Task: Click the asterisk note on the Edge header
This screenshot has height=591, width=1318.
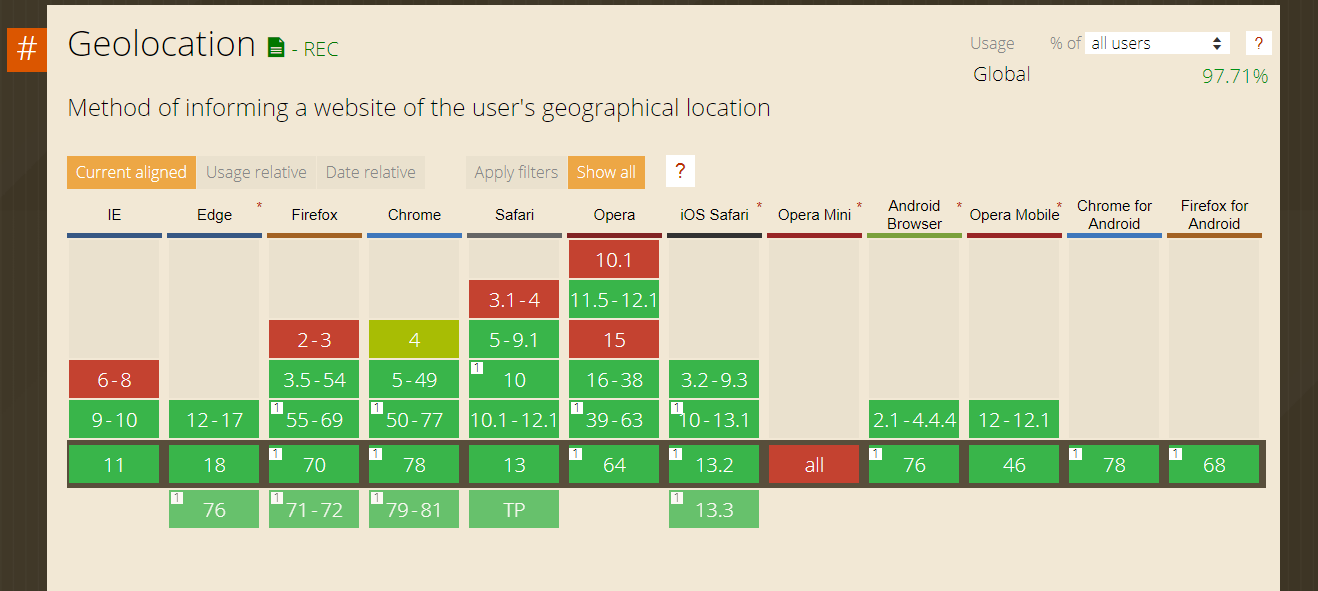Action: [259, 205]
